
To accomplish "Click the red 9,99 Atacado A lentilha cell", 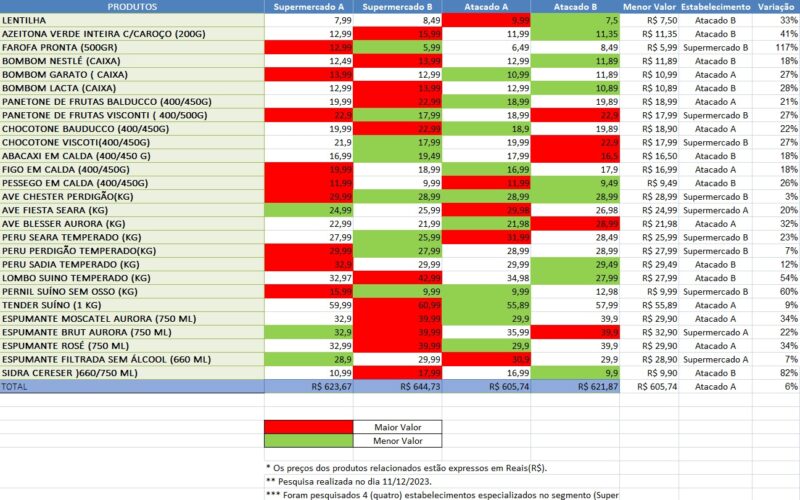I will (x=486, y=20).
